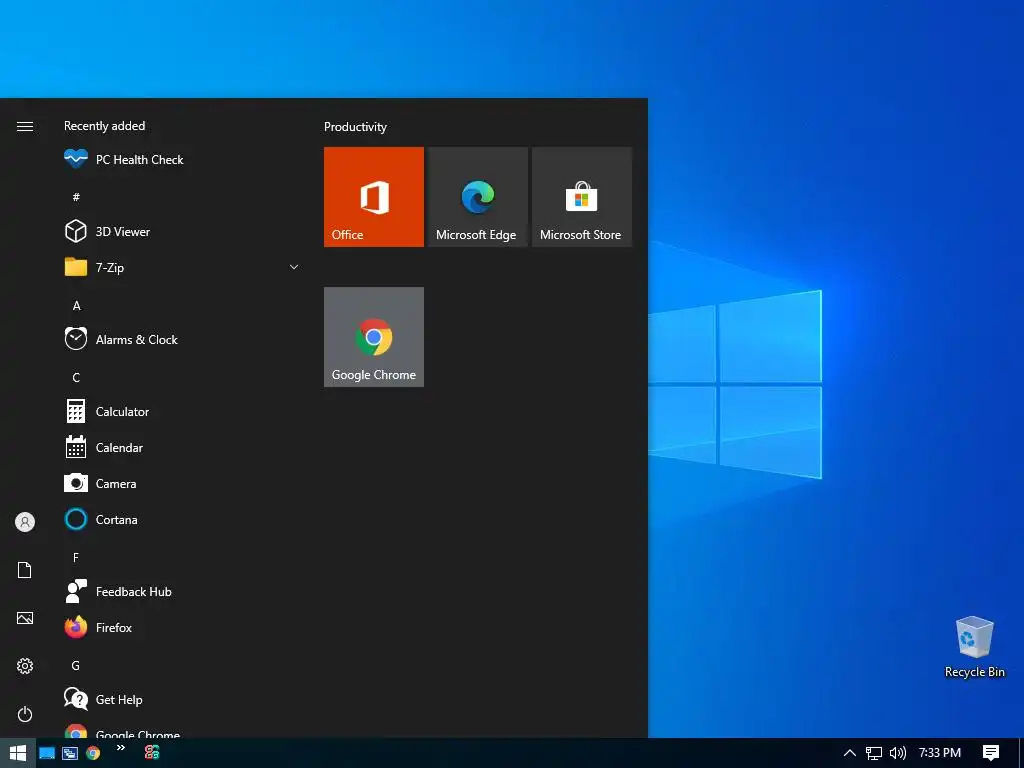Open Pictures from Start sidebar

point(25,618)
